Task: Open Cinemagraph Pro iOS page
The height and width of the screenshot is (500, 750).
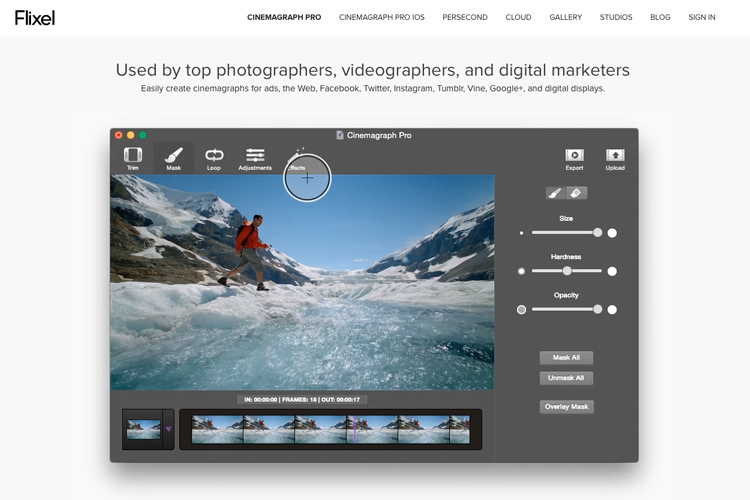Action: coord(382,17)
